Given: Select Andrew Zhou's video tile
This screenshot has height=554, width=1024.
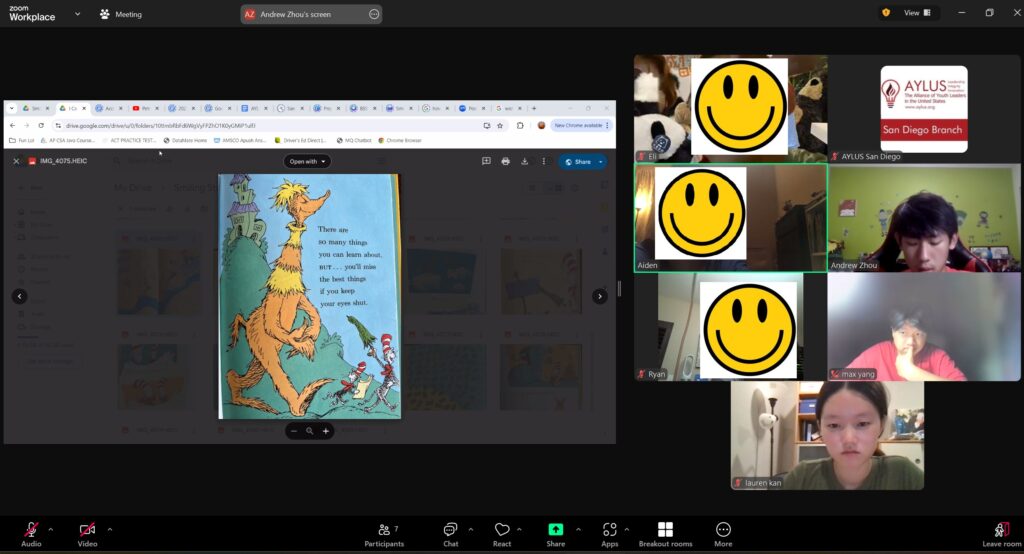Looking at the screenshot, I should pyautogui.click(x=923, y=218).
